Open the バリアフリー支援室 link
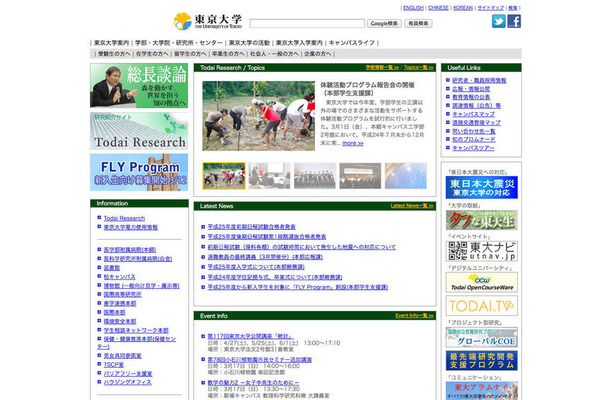This screenshot has height=400, width=610. tap(128, 374)
